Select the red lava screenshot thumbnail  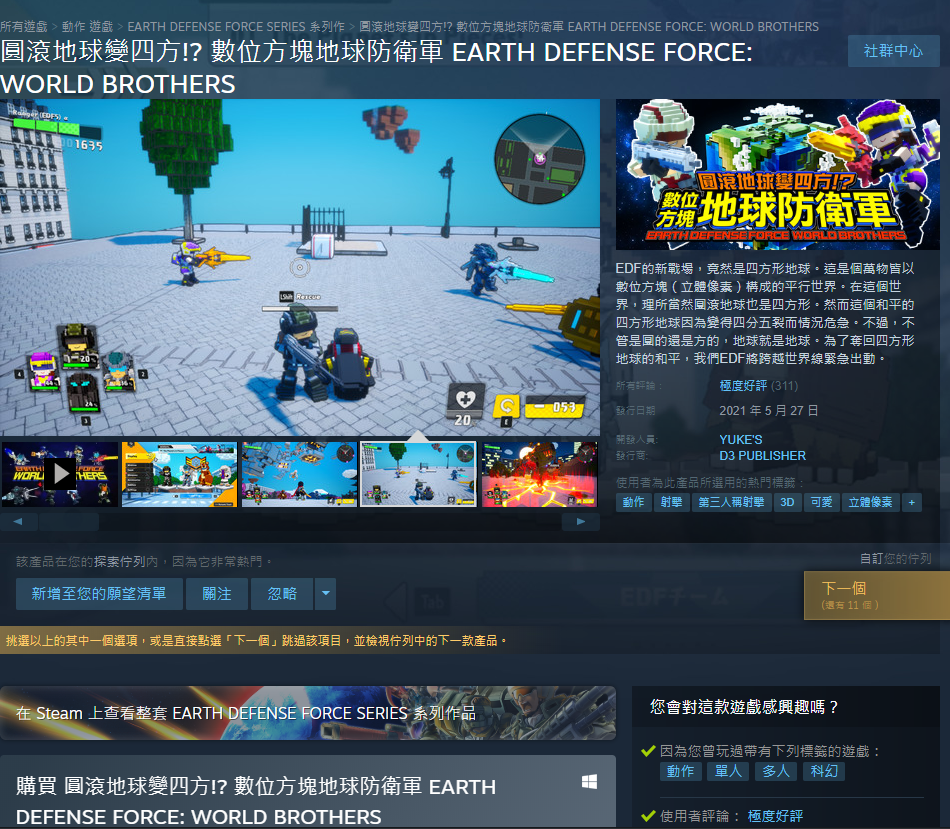click(539, 474)
